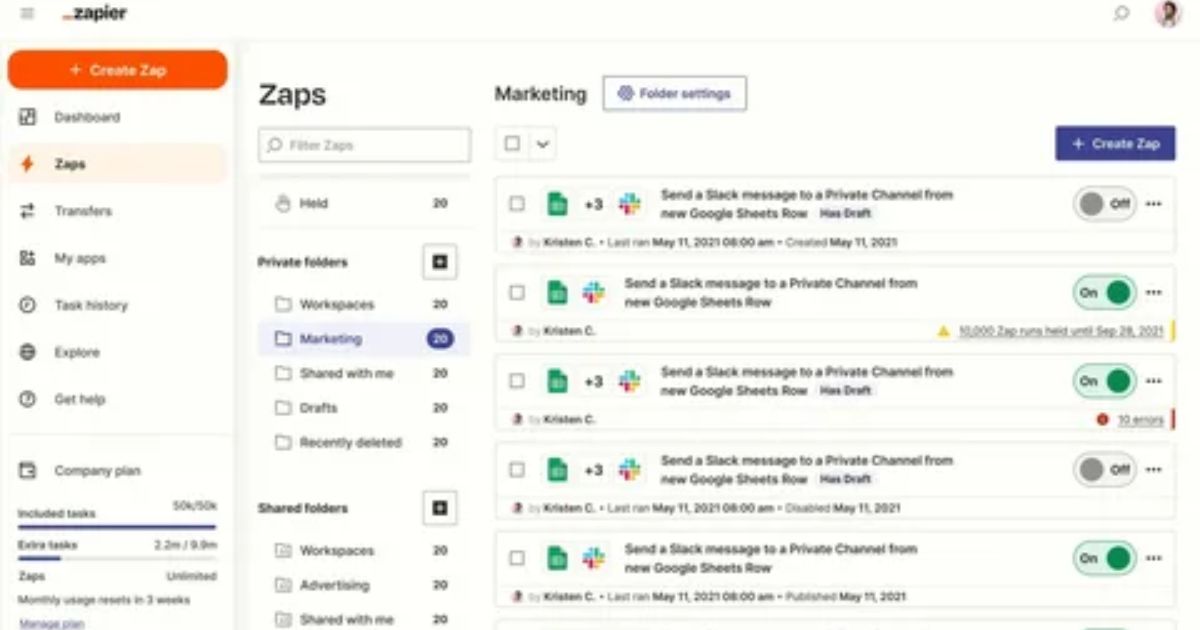Open three-dot menu for the Disabled May 11 Zap
The height and width of the screenshot is (630, 1200).
1153,469
